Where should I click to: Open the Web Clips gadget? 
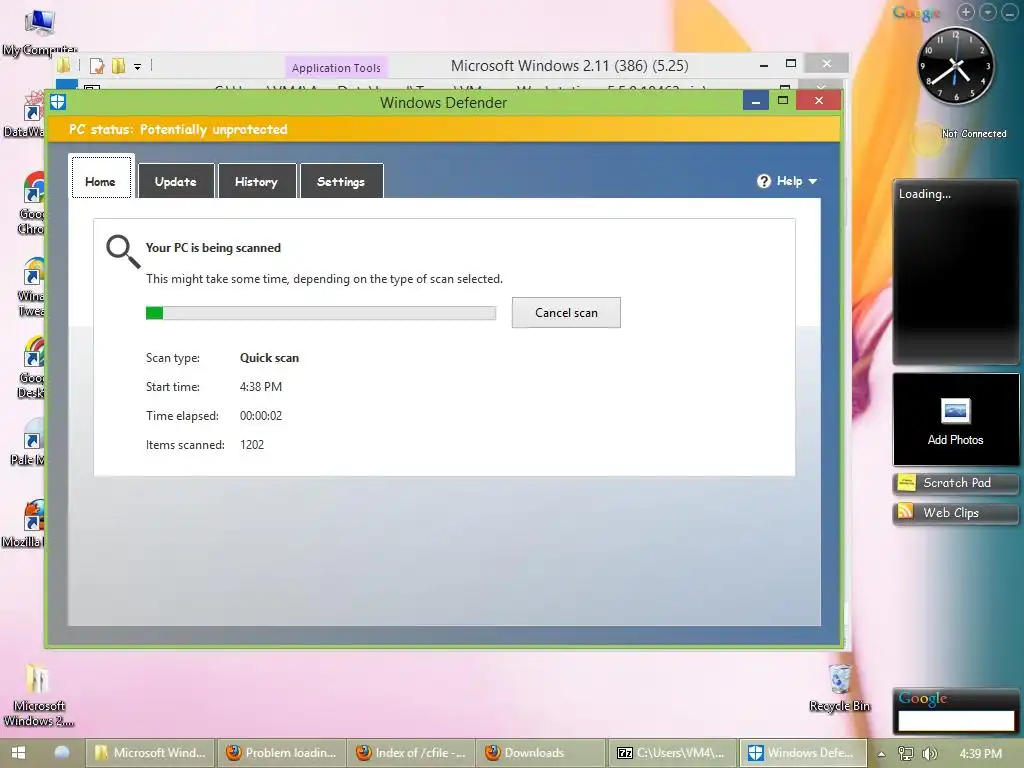point(955,513)
